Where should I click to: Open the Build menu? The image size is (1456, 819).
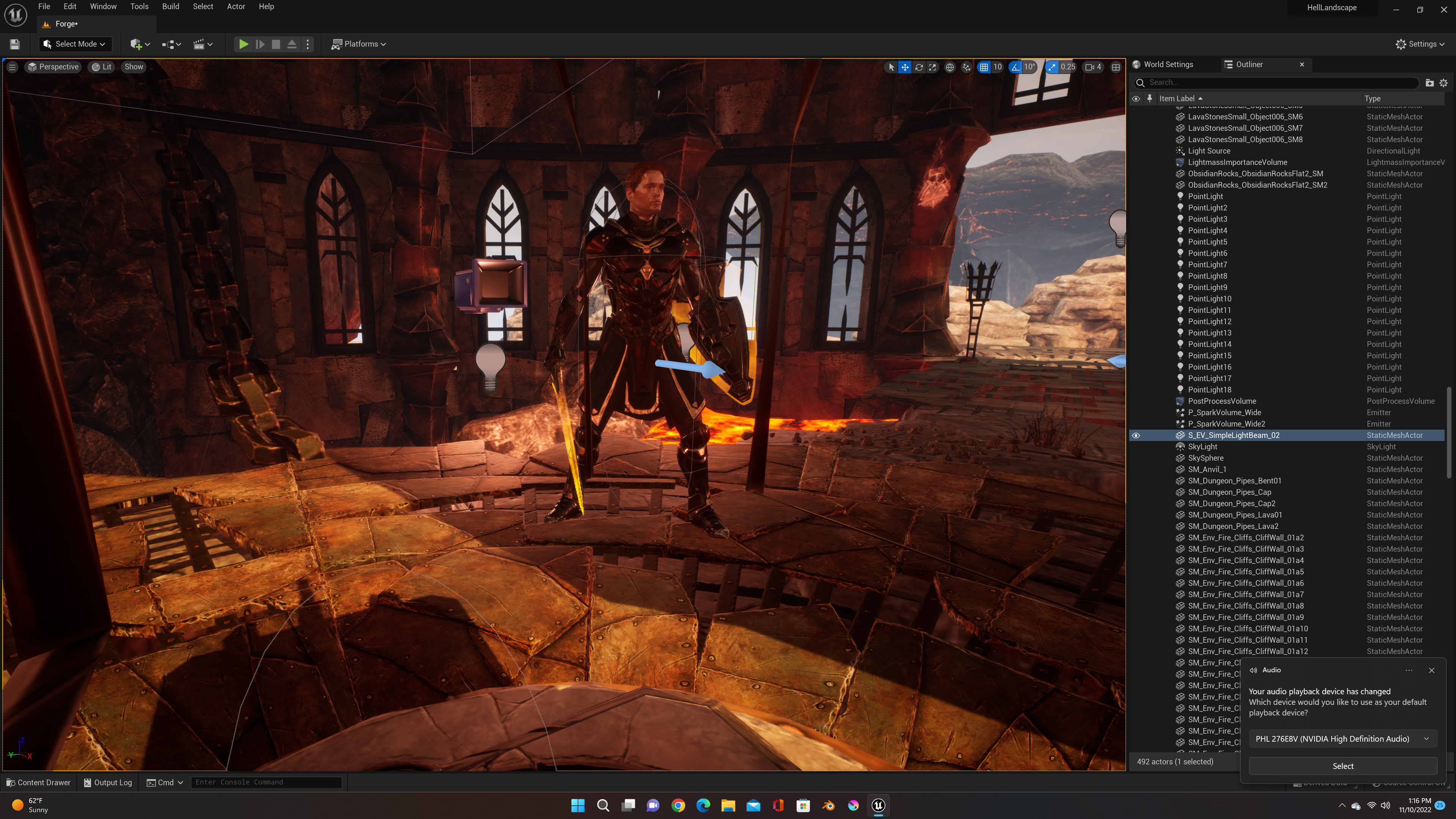[x=171, y=7]
